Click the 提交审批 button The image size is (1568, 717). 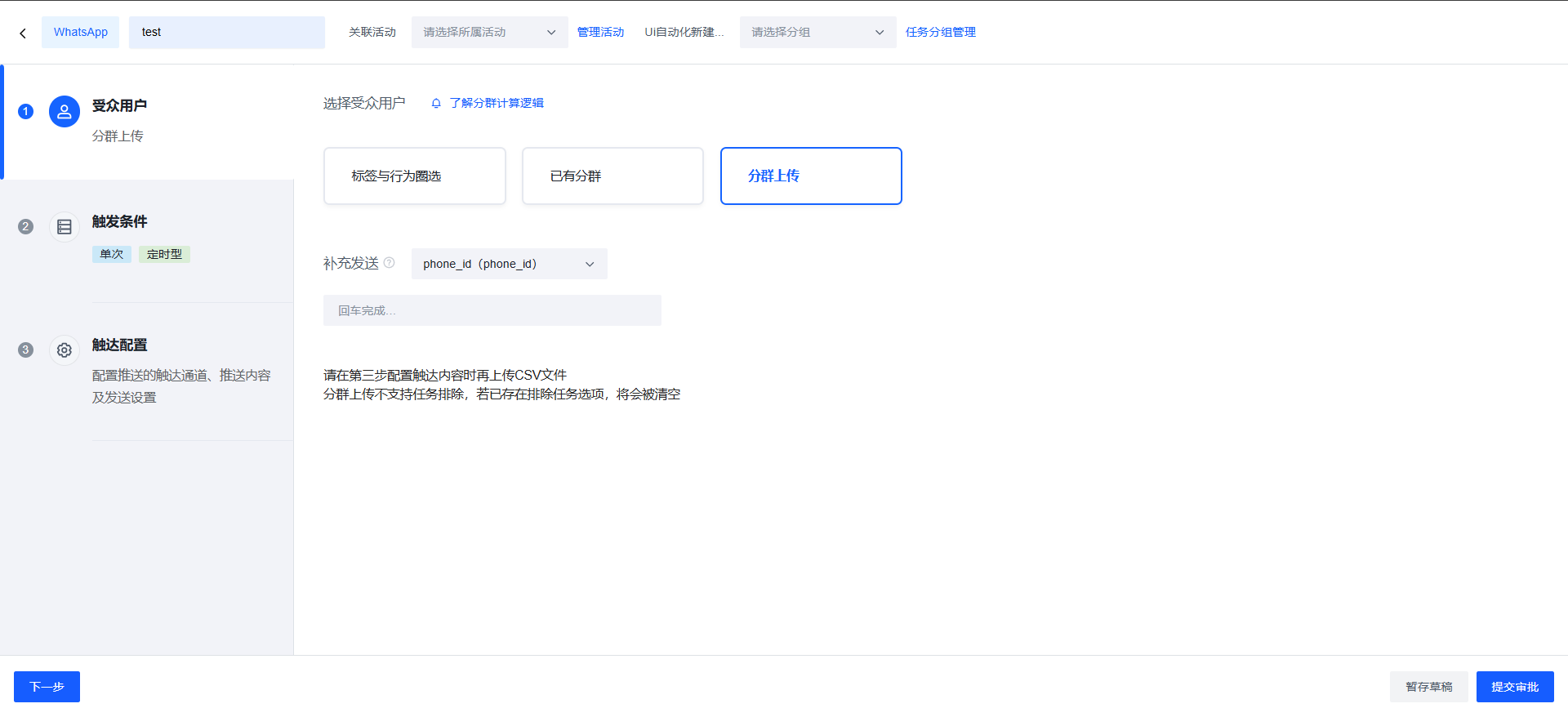1514,687
